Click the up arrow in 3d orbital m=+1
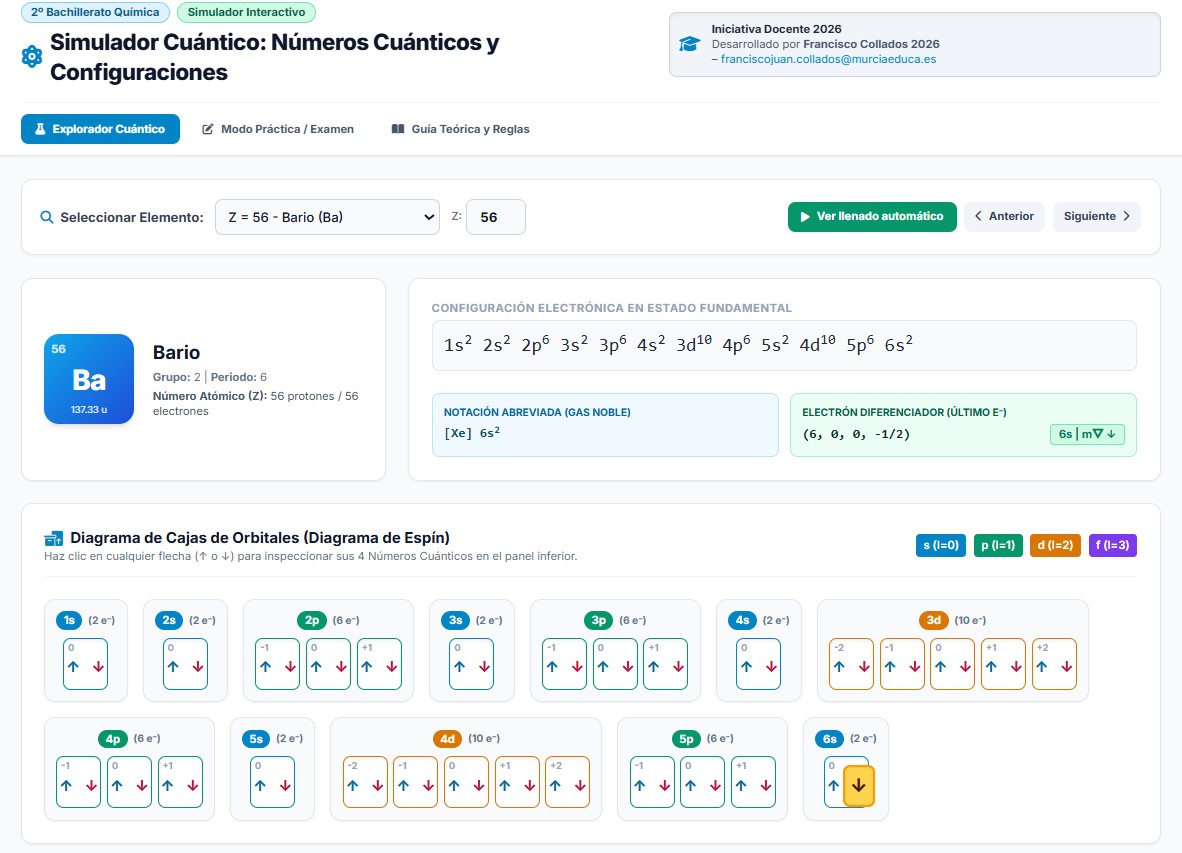The height and width of the screenshot is (853, 1182). click(991, 666)
